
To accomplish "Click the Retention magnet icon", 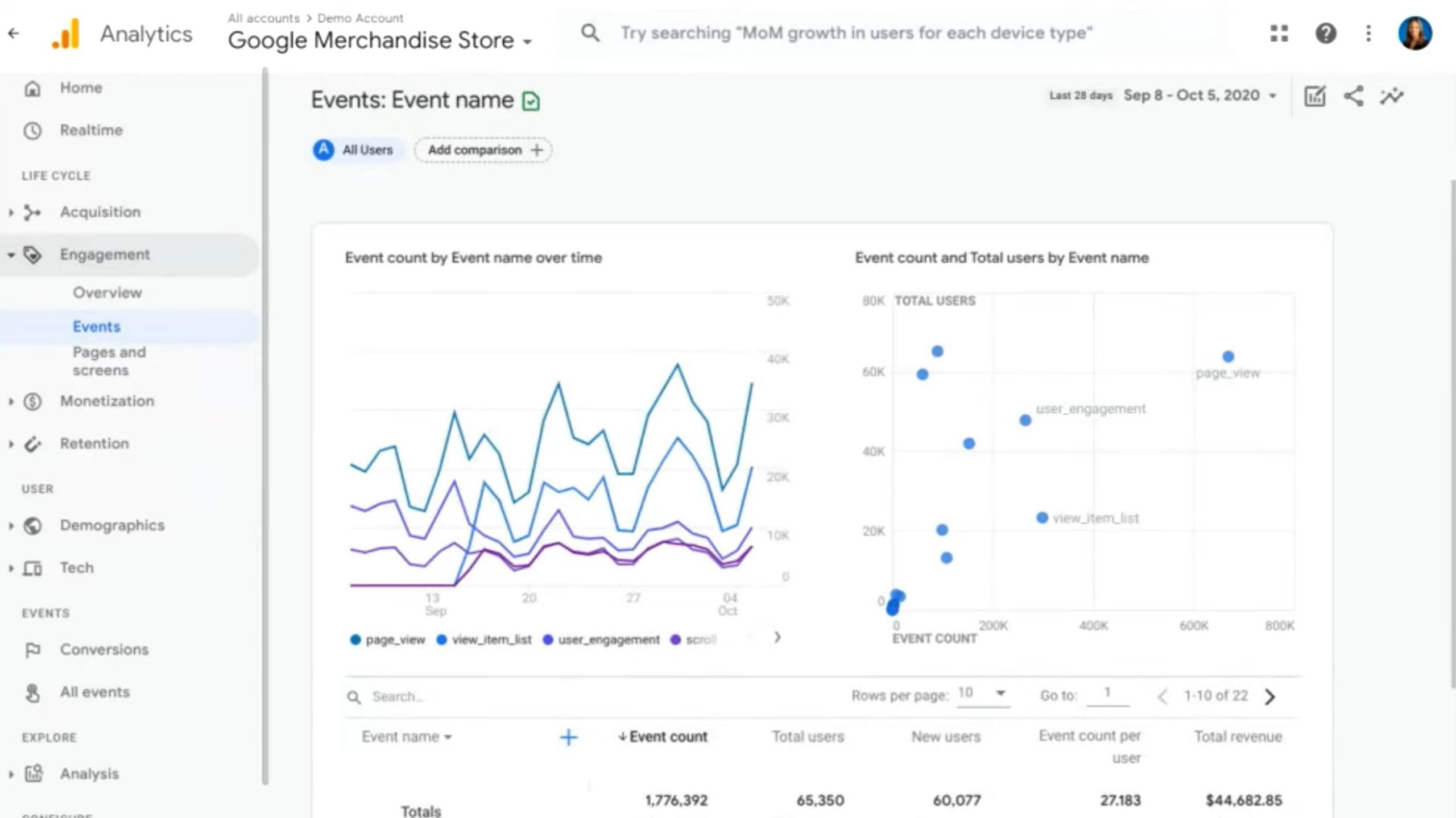I will click(32, 443).
